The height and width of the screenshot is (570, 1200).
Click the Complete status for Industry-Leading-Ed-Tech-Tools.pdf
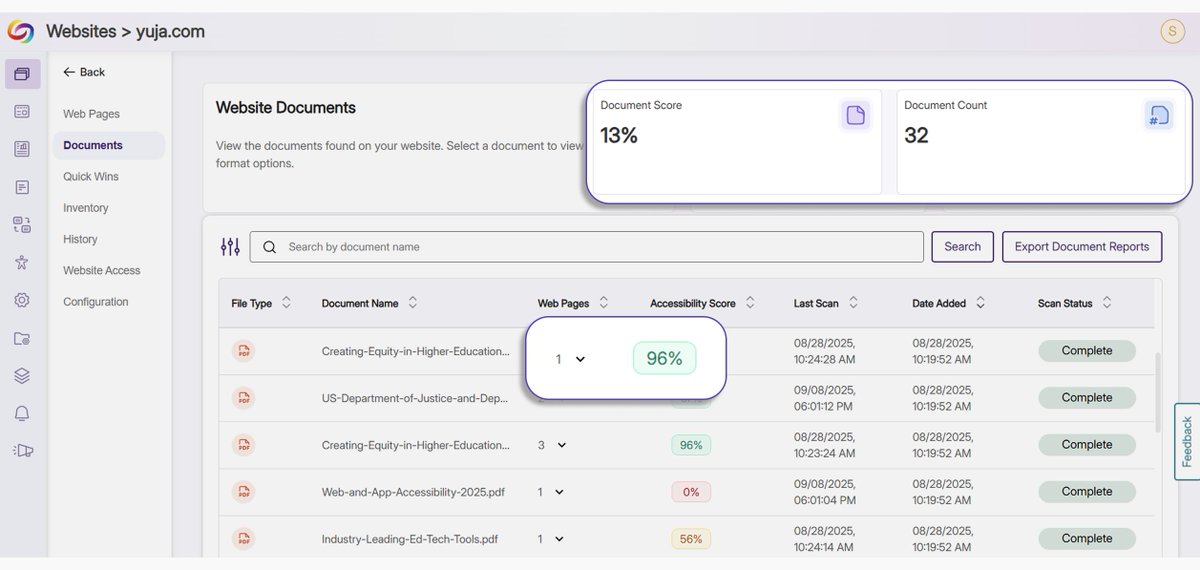(x=1087, y=539)
